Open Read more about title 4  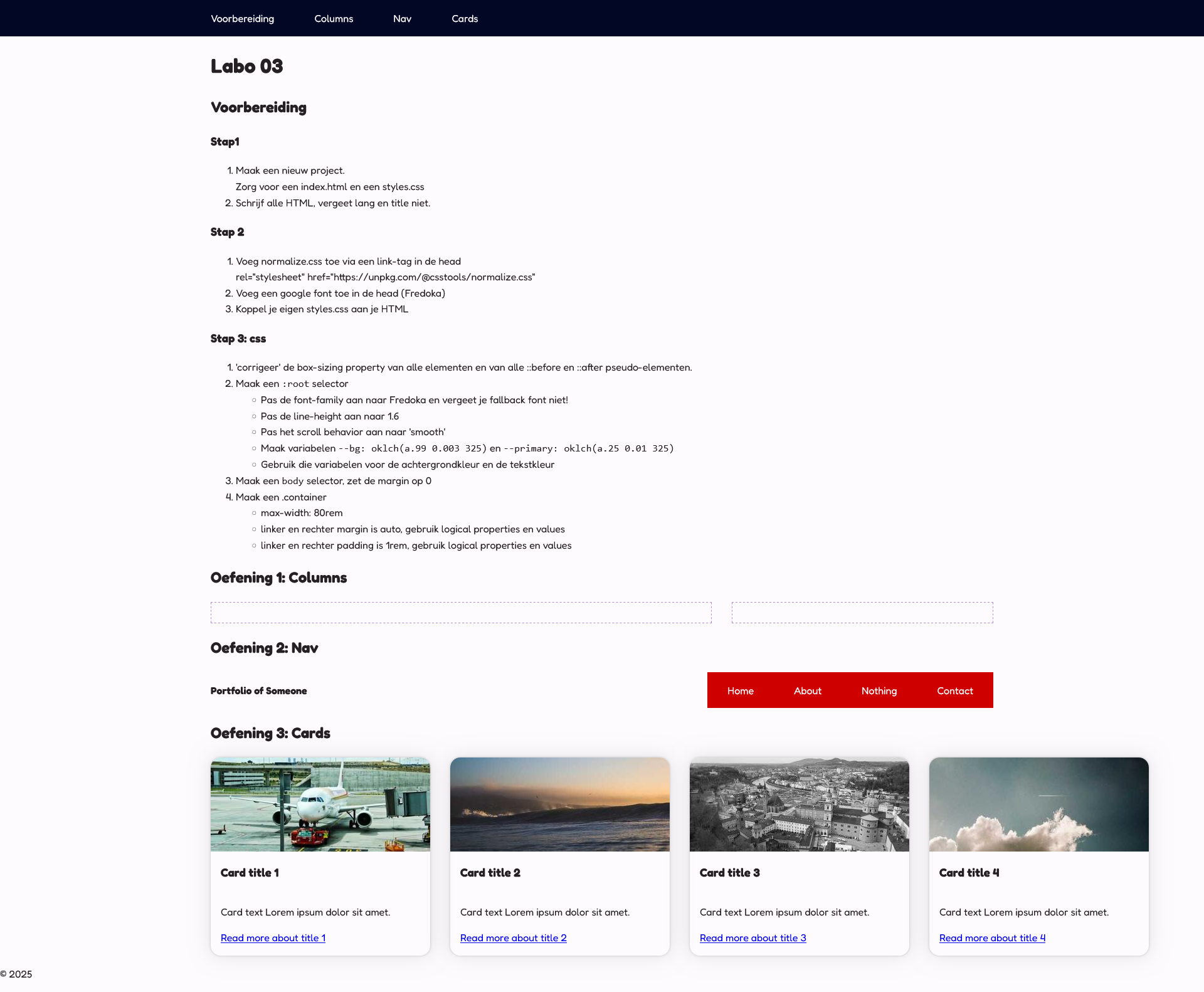[x=992, y=938]
